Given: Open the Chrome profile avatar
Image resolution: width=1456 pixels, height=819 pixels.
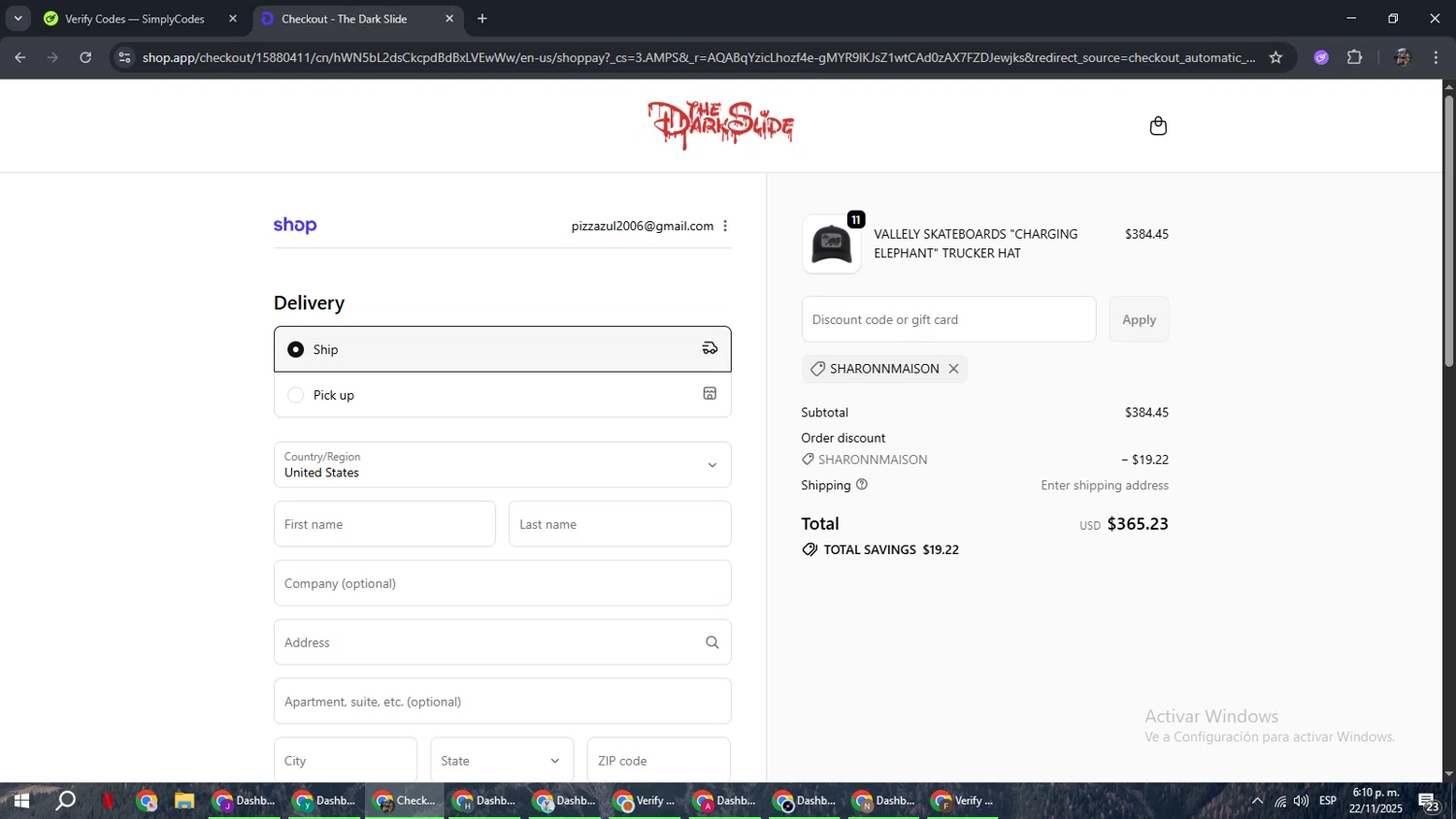Looking at the screenshot, I should 1402,57.
